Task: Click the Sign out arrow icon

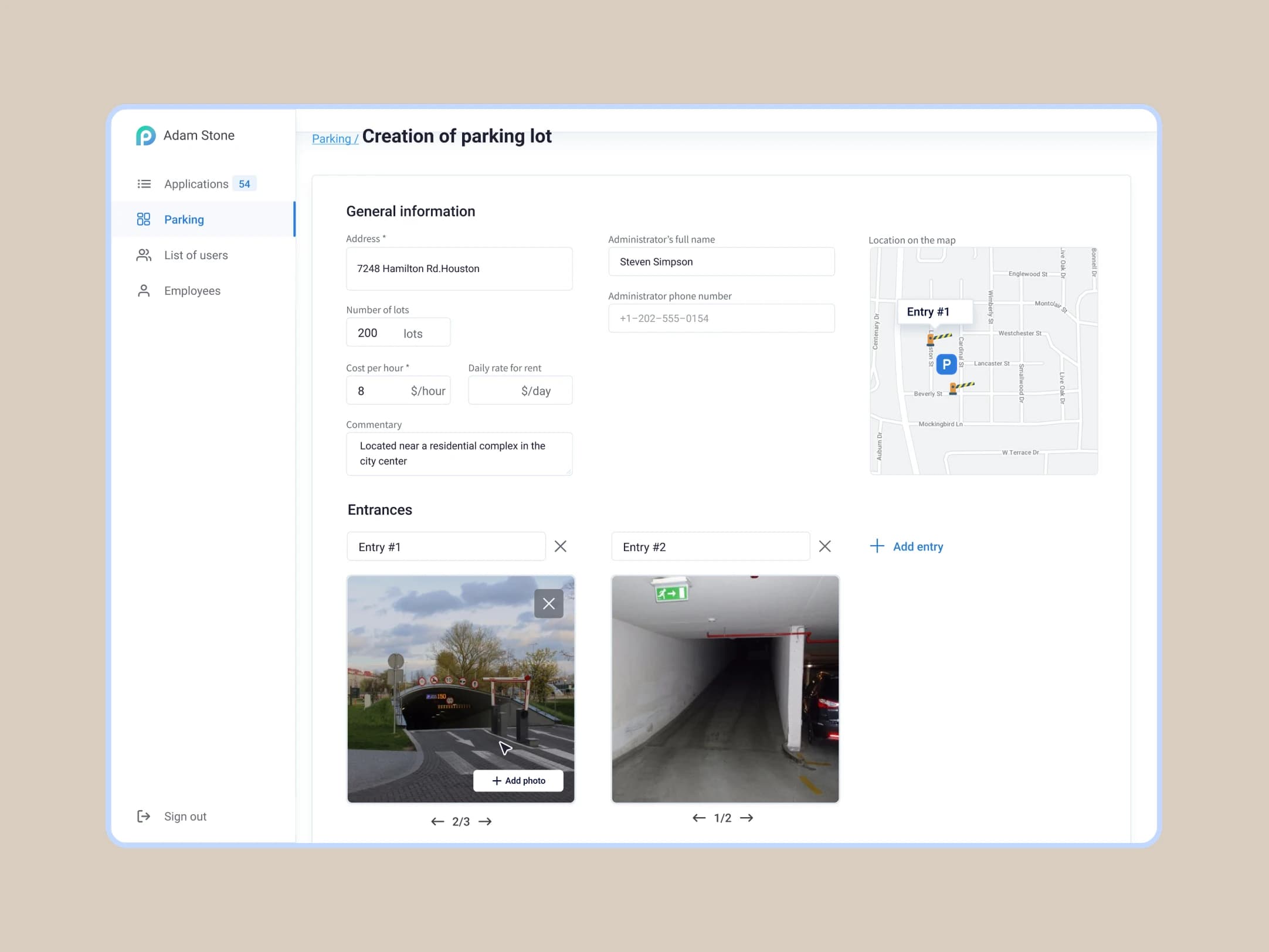Action: tap(144, 816)
